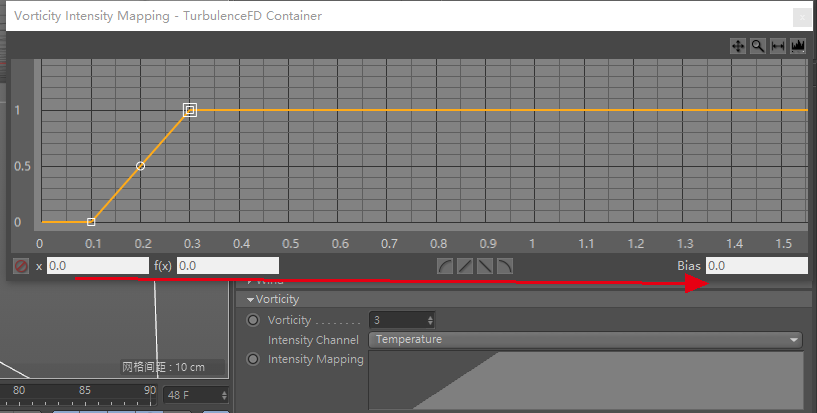Click the Vorticity value field showing 3
Viewport: 817px width, 413px height.
pos(398,320)
